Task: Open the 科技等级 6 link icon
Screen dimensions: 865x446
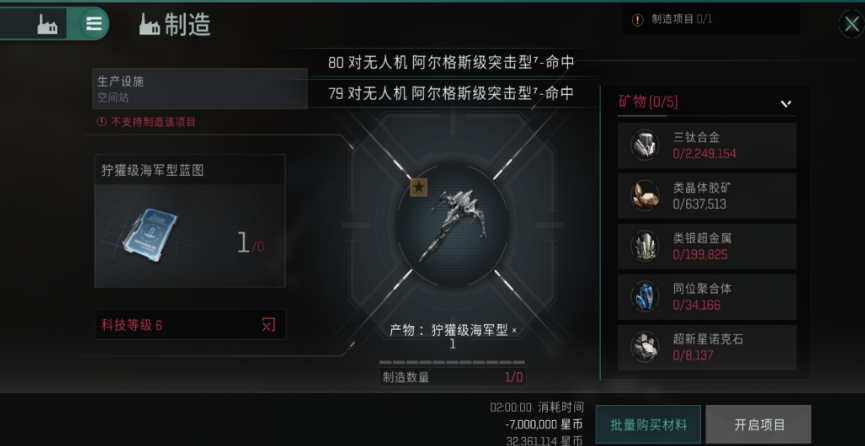Action: (268, 325)
